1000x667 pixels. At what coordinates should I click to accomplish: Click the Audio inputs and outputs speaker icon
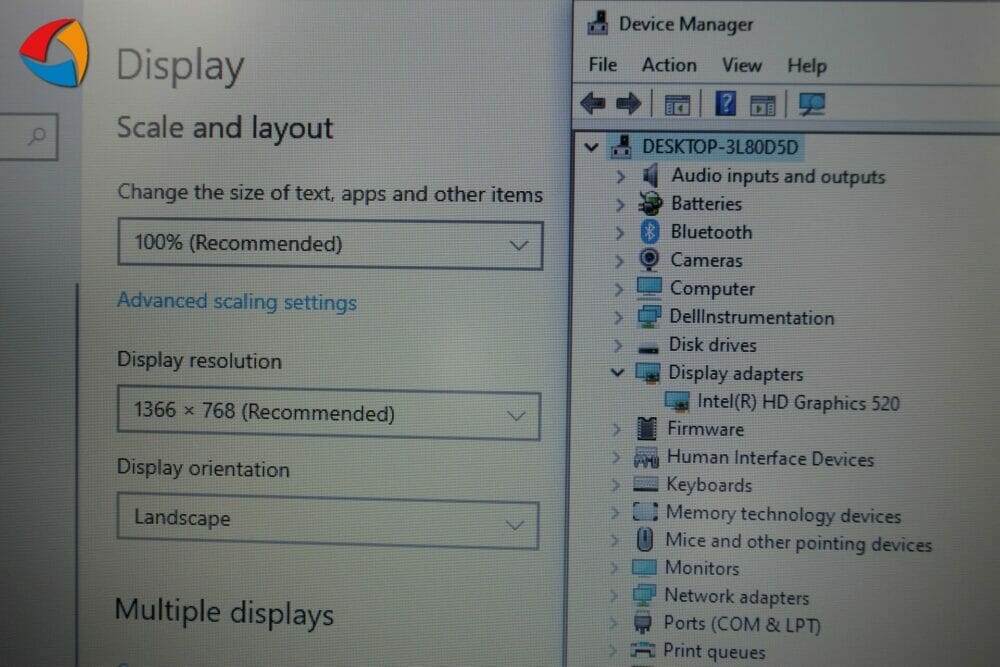tap(651, 175)
